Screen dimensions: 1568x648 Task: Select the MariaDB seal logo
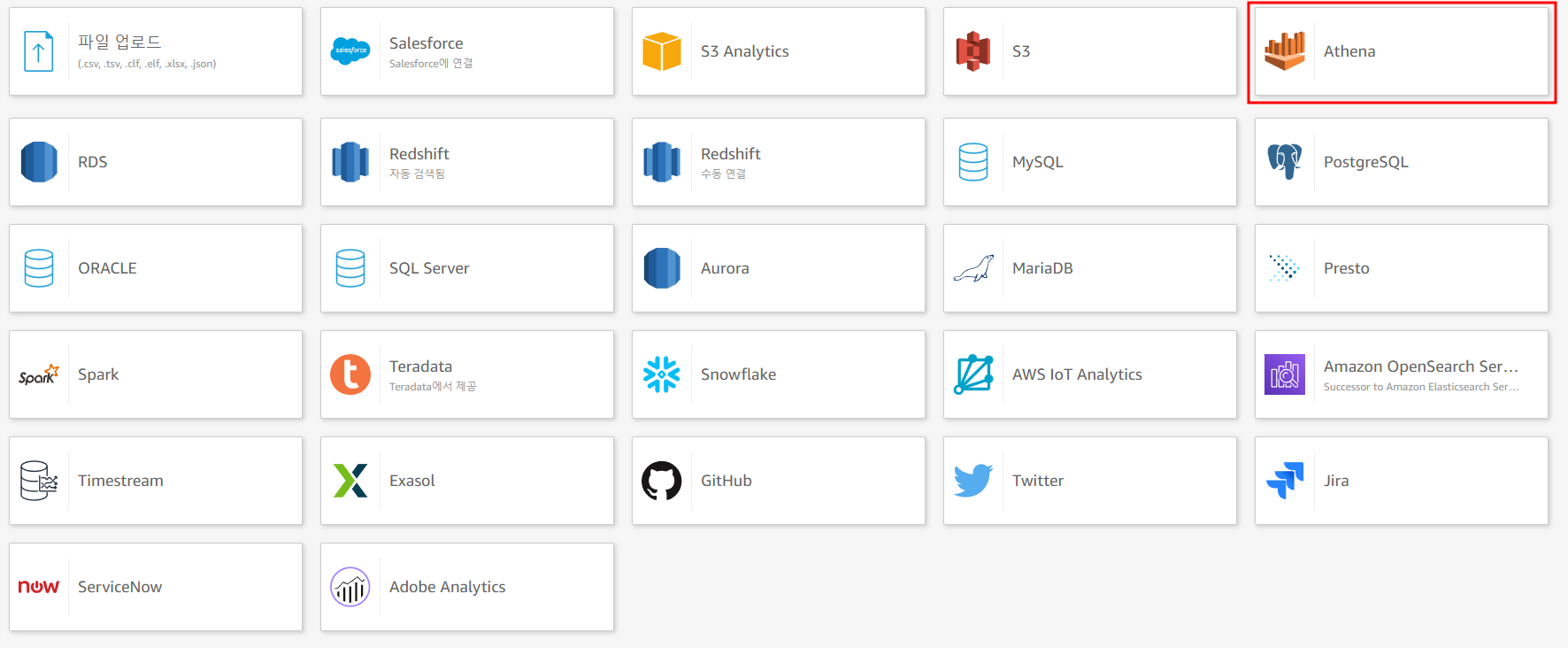pos(973,268)
